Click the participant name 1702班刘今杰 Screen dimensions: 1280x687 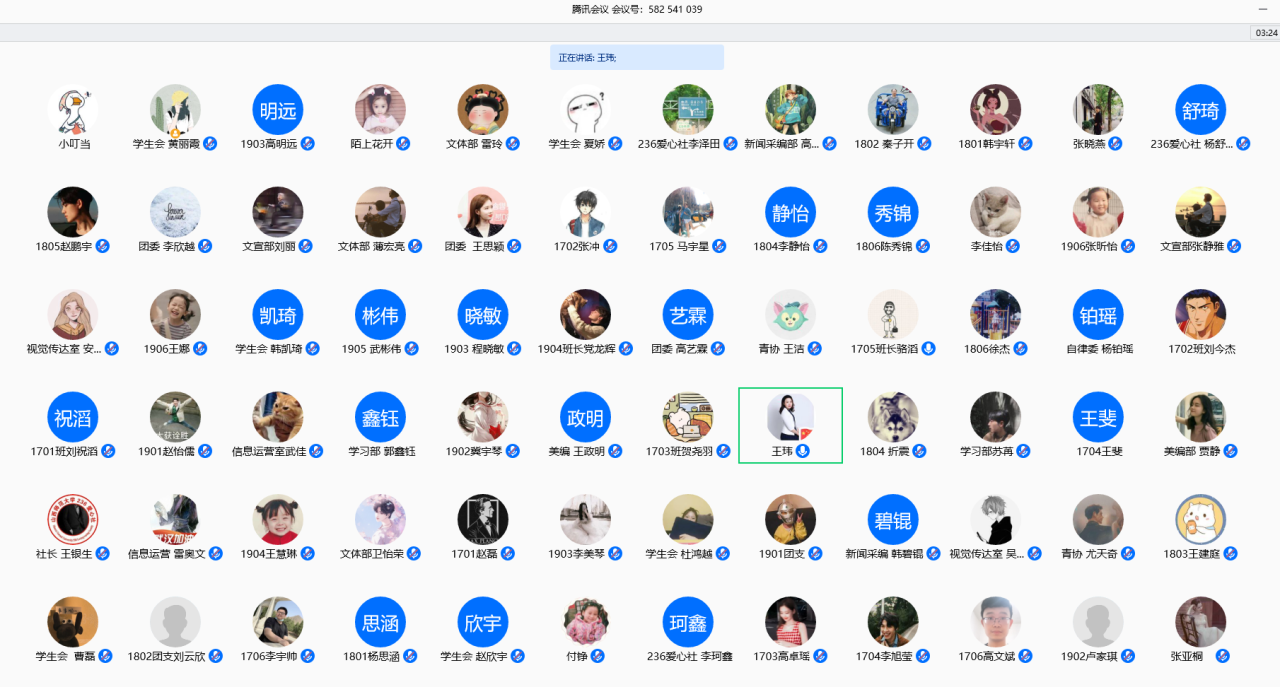(1201, 349)
